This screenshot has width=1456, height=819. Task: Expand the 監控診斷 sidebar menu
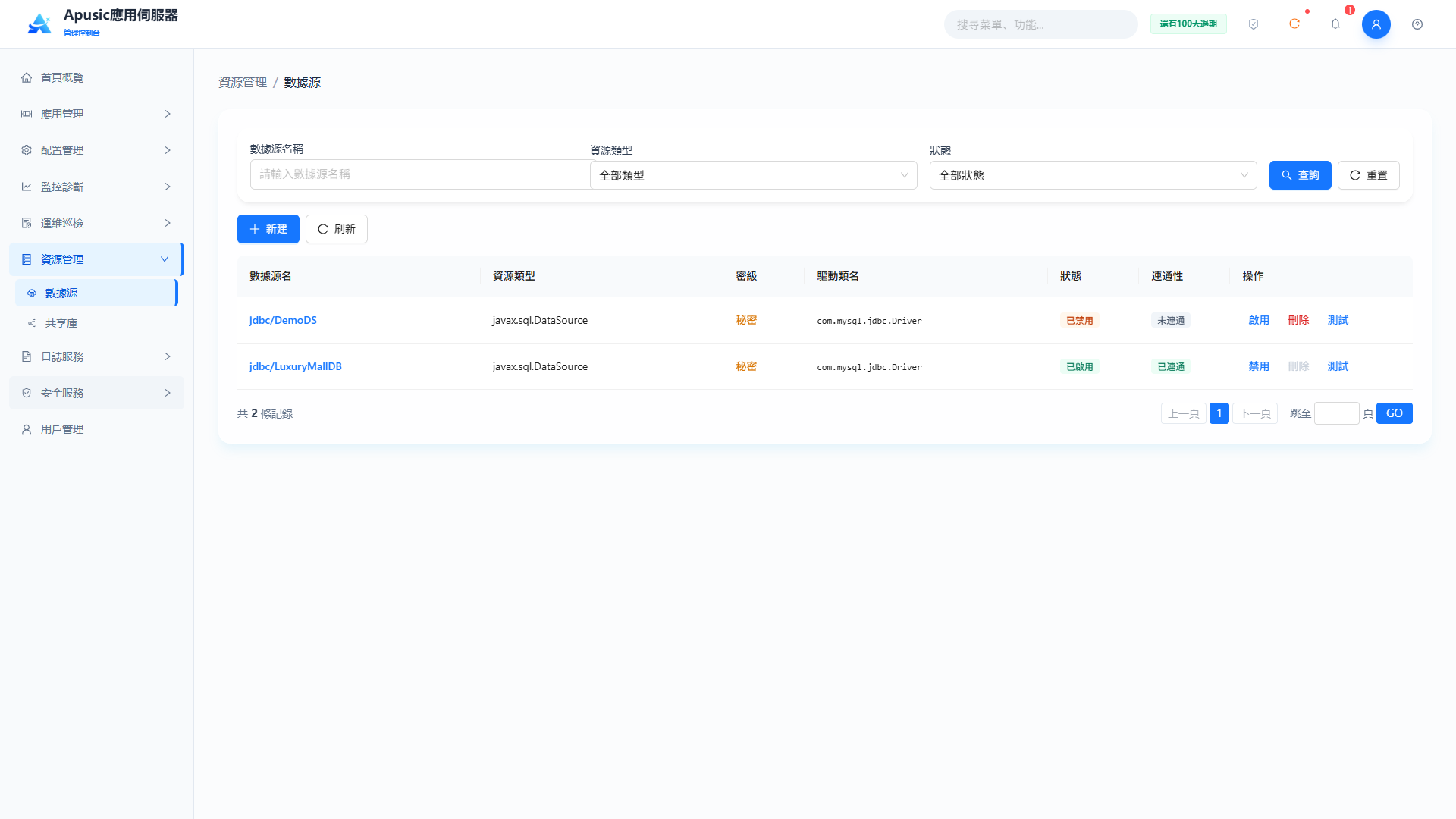click(x=96, y=187)
